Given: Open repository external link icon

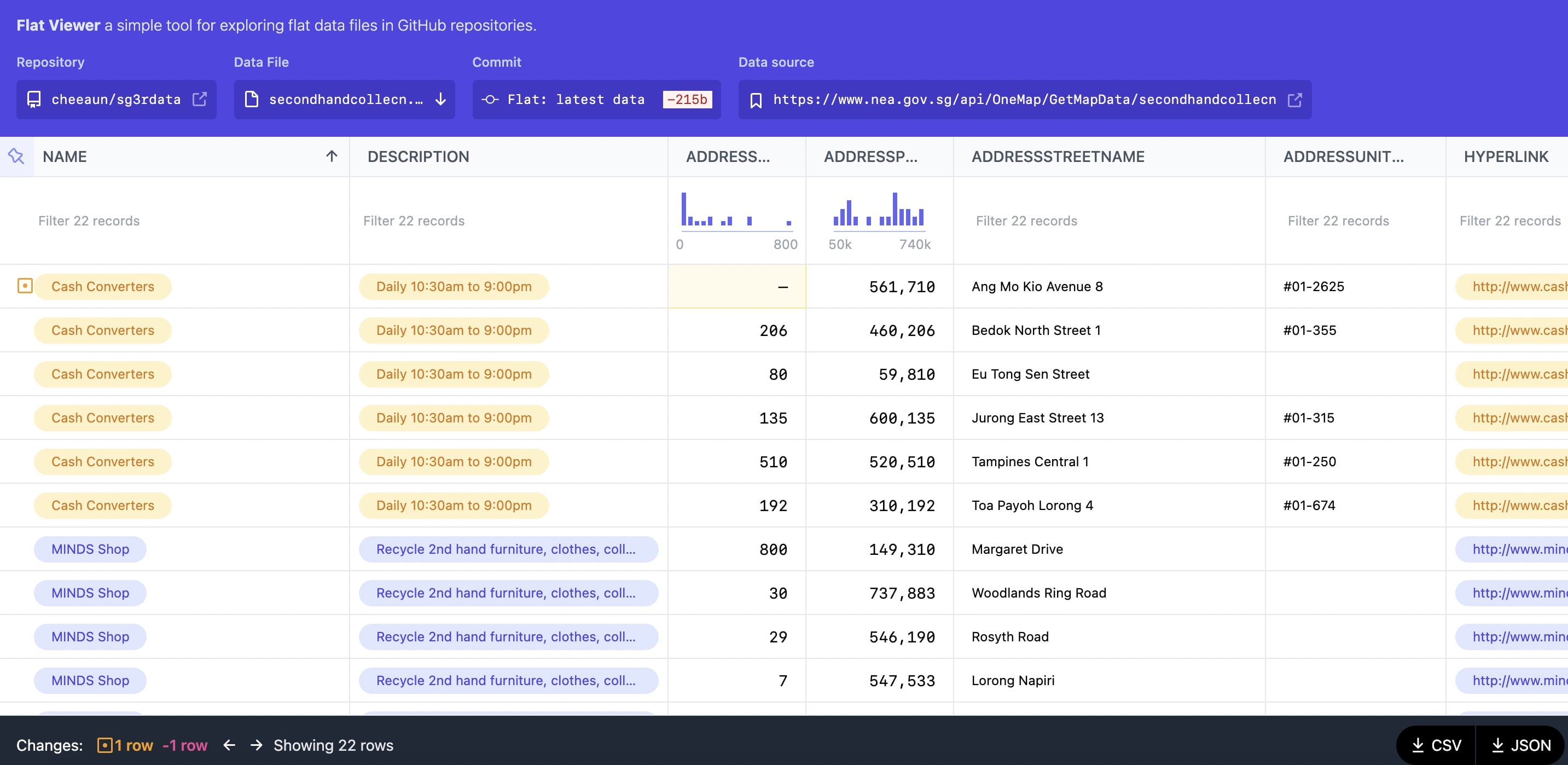Looking at the screenshot, I should click(200, 99).
